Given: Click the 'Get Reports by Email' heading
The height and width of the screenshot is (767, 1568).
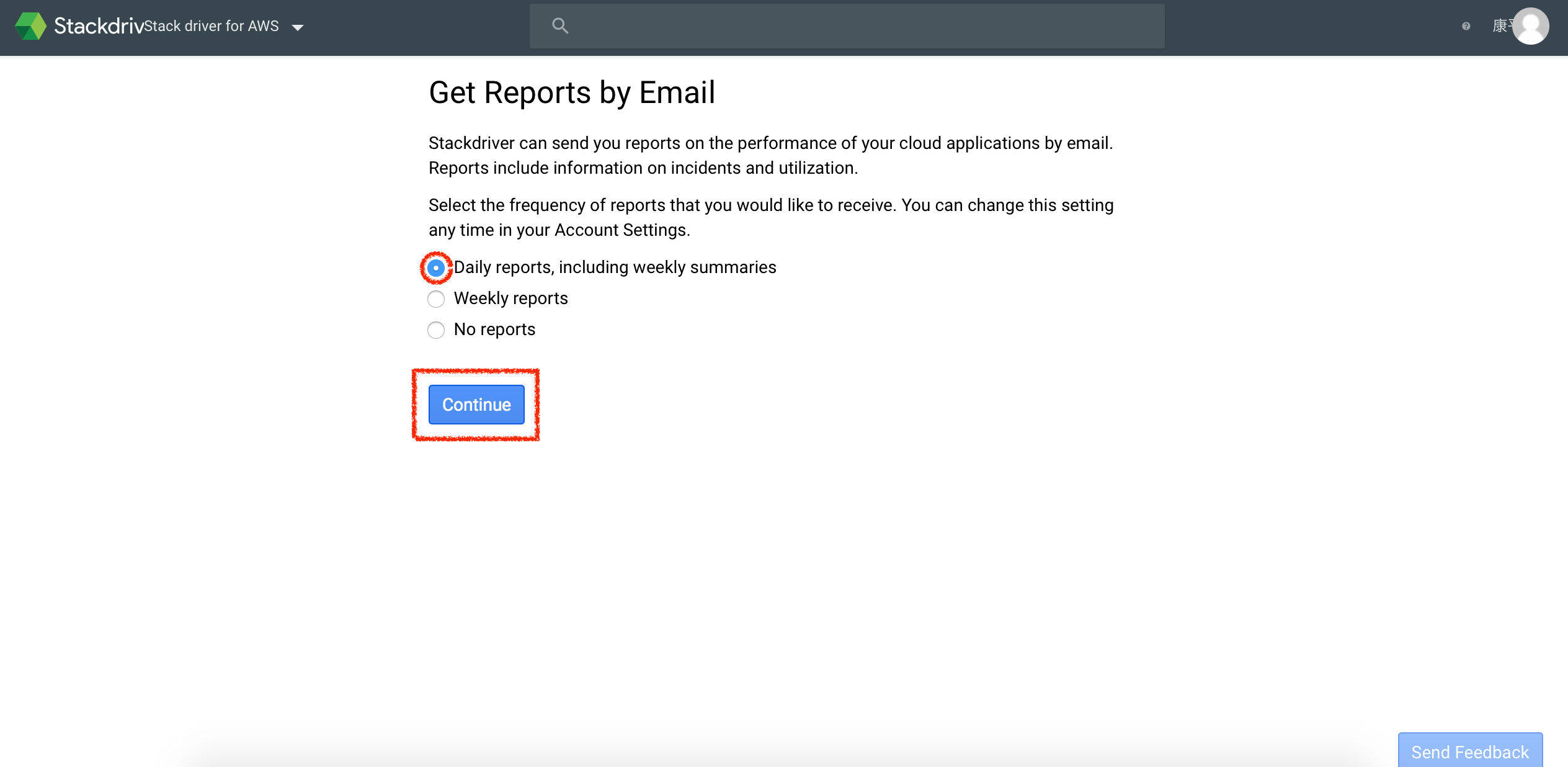Looking at the screenshot, I should tap(572, 93).
